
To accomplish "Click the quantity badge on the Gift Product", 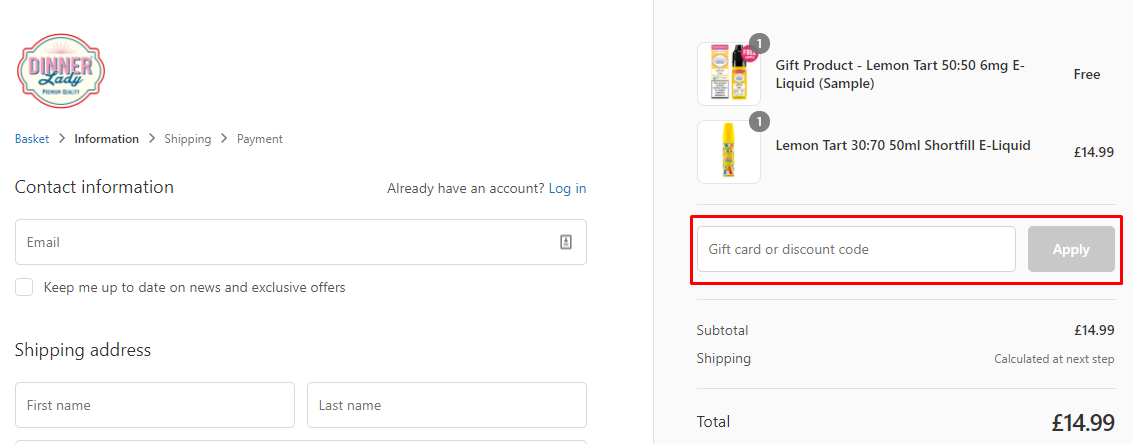I will coord(760,43).
